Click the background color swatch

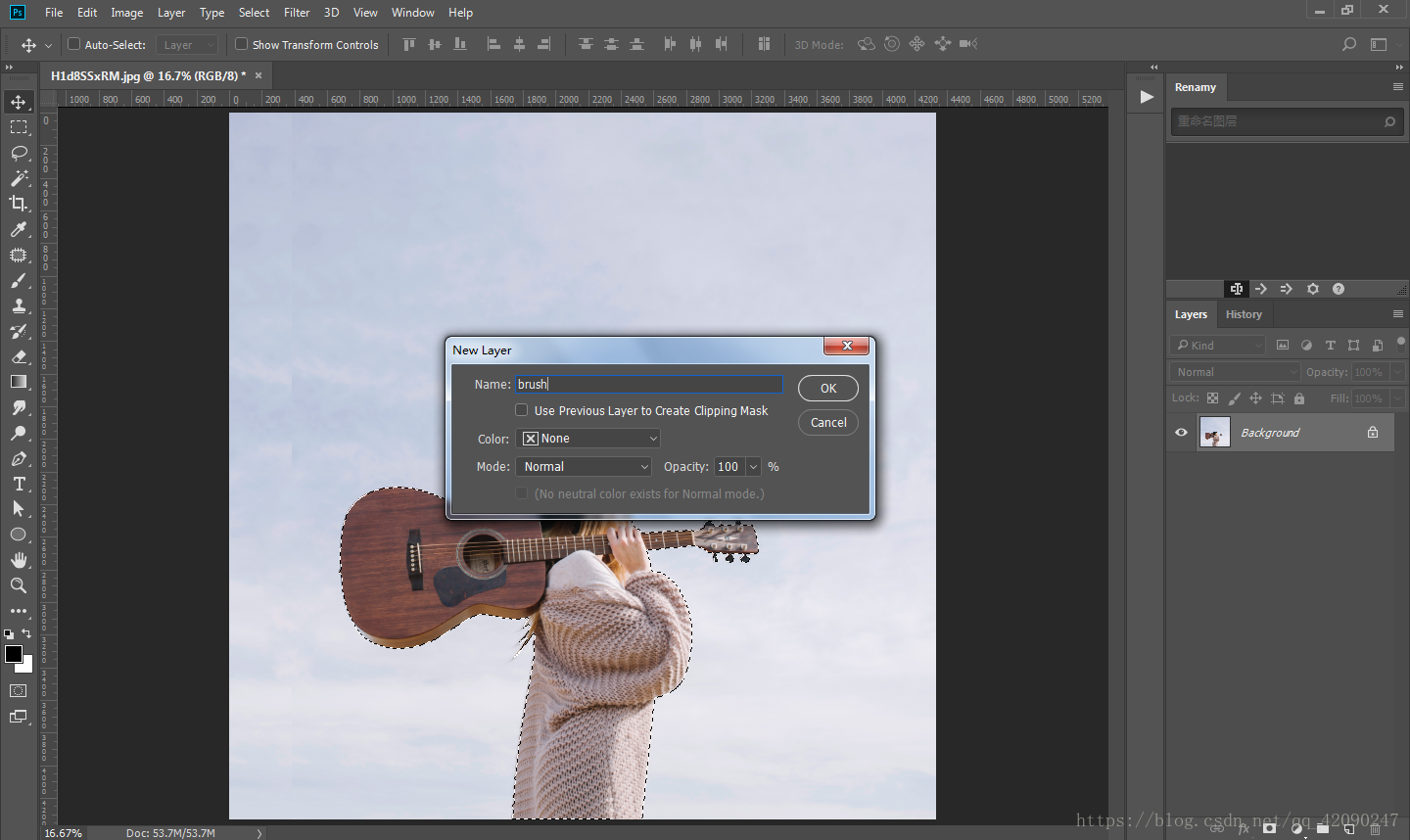click(x=26, y=666)
